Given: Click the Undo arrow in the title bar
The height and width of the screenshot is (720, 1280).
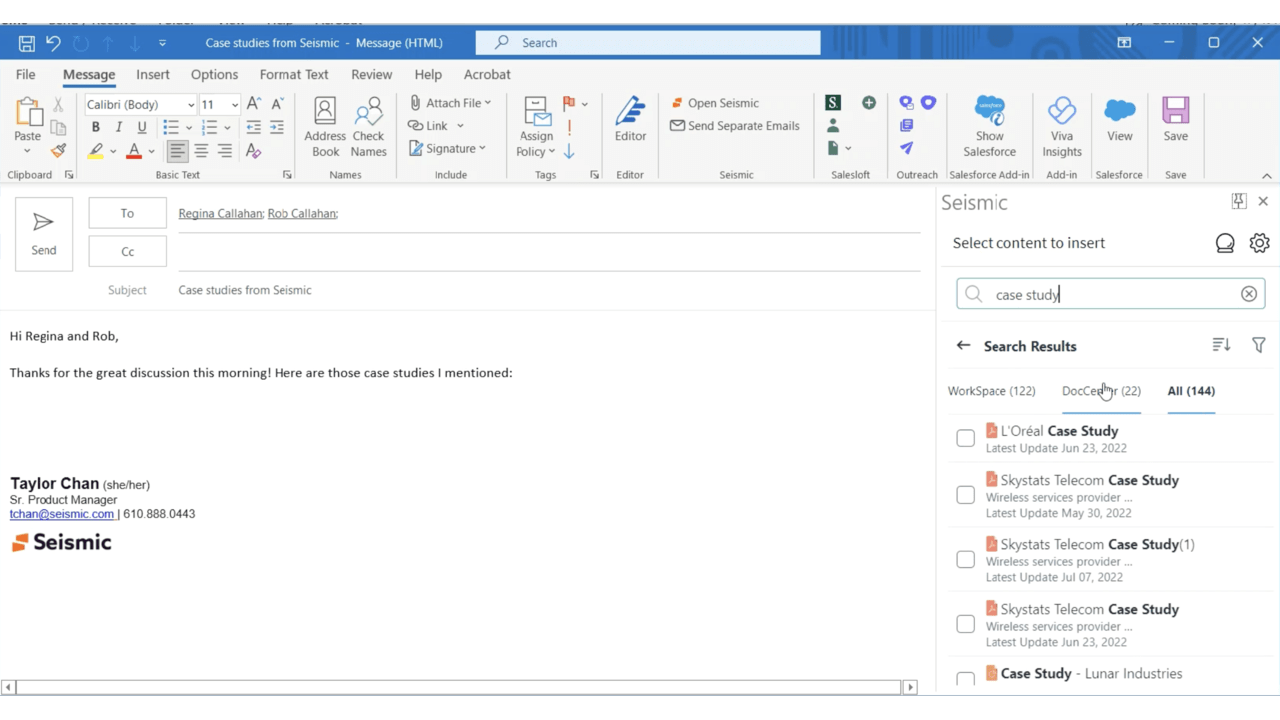Looking at the screenshot, I should [53, 43].
